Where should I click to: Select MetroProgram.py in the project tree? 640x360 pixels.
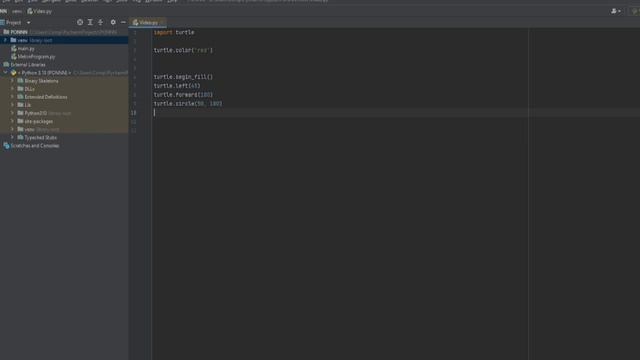pos(36,57)
